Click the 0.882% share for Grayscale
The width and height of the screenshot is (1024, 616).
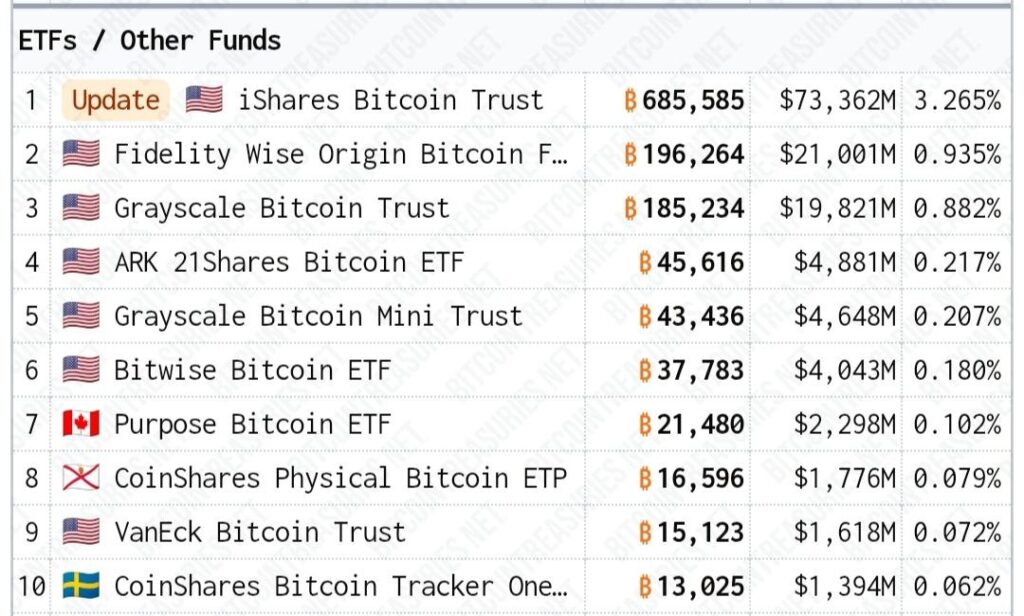[957, 208]
